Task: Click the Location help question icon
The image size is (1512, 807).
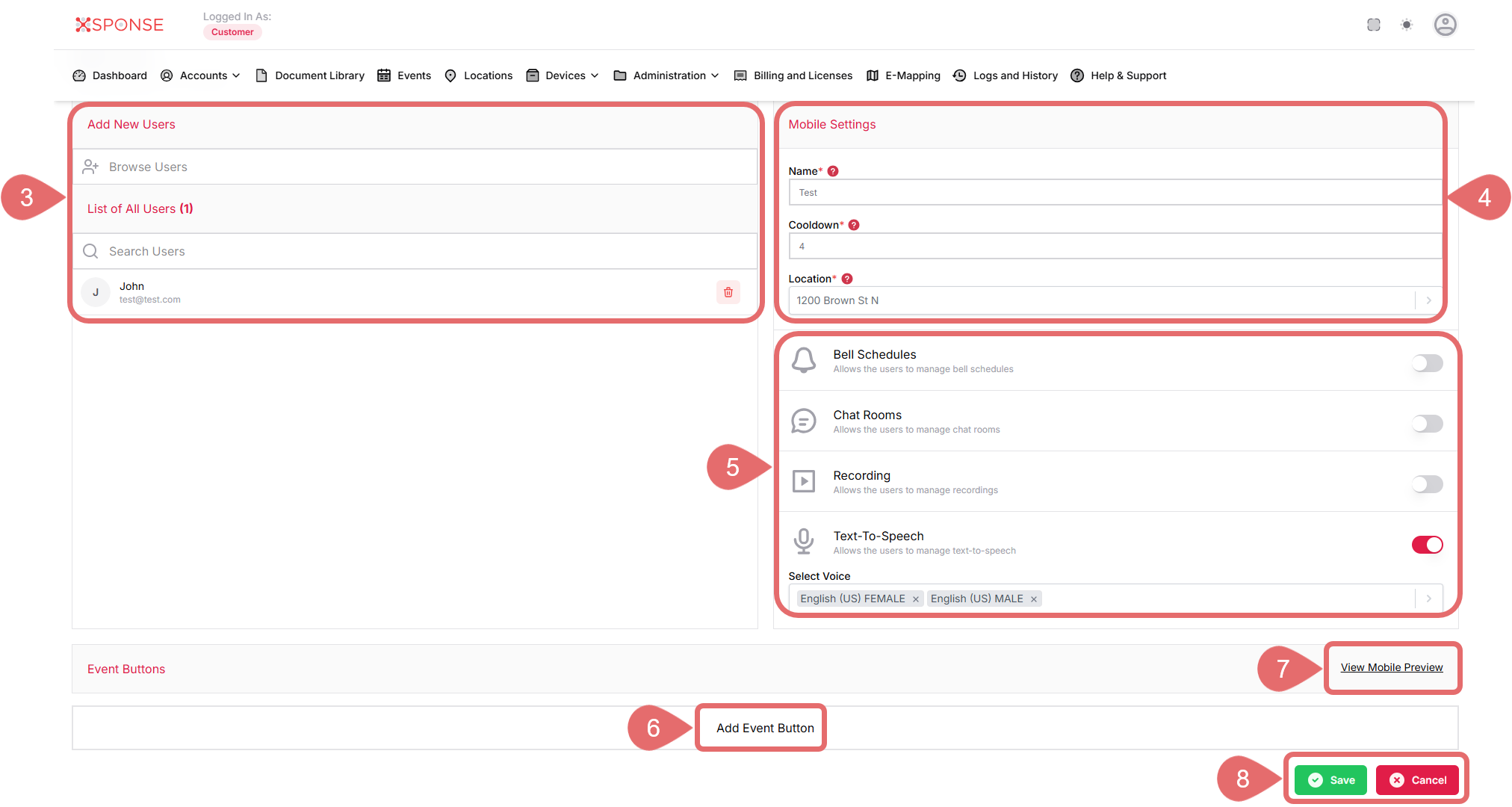Action: [847, 279]
